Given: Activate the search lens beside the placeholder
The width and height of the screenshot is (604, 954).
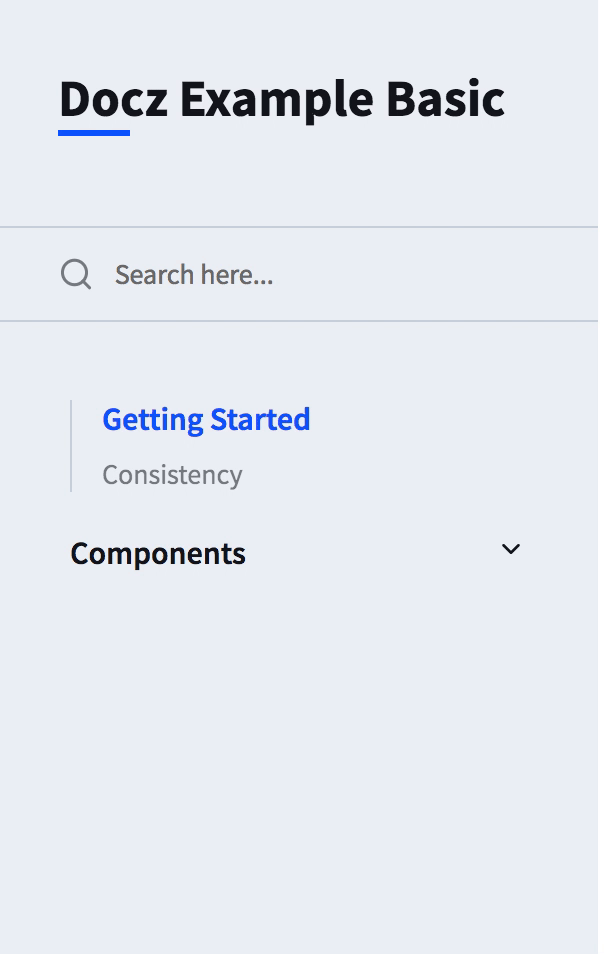Looking at the screenshot, I should 76,274.
